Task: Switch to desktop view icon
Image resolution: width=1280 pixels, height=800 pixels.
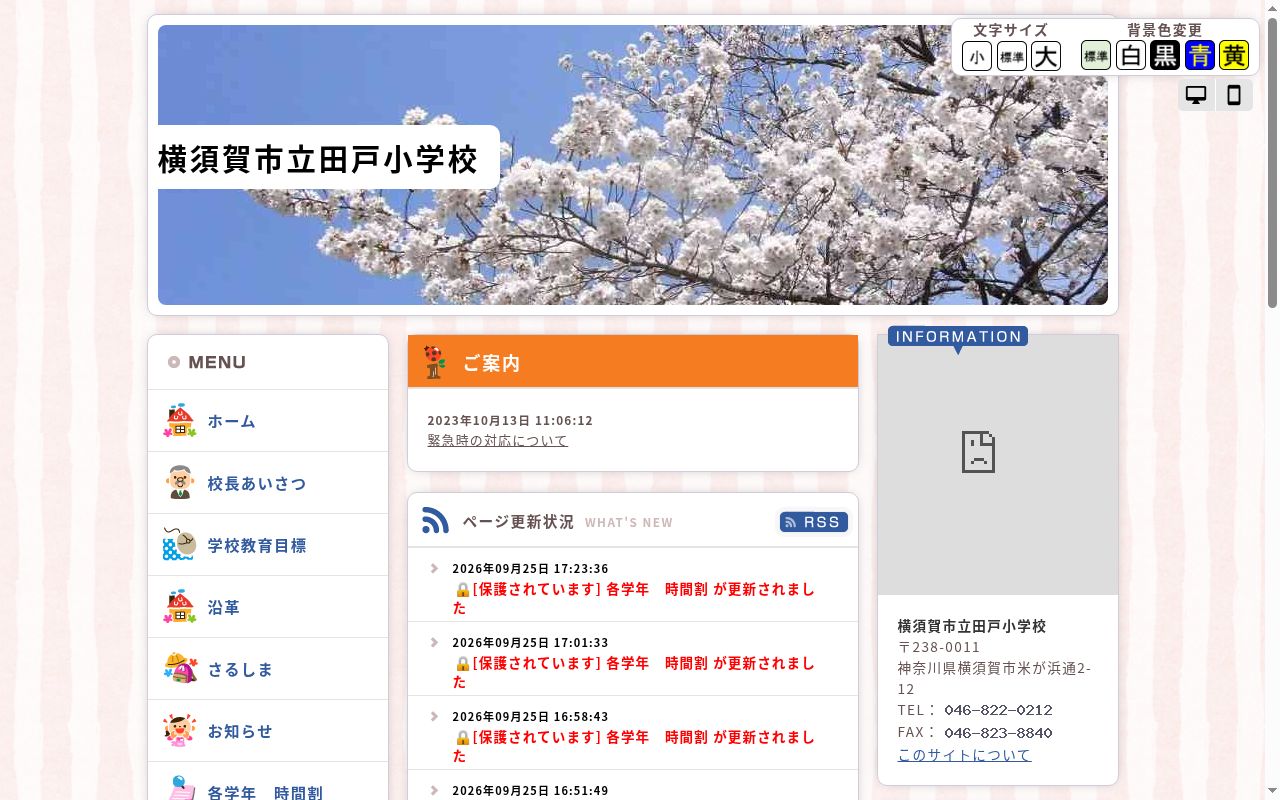Action: pos(1196,95)
